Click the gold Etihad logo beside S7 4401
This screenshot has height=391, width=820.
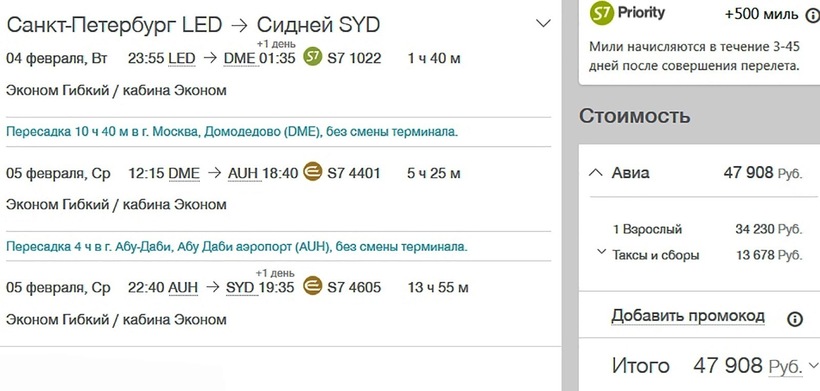tap(312, 171)
